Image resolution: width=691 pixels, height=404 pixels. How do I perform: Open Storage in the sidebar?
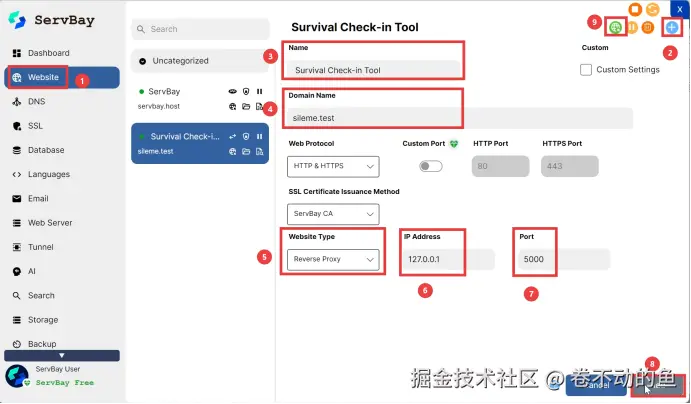(x=62, y=320)
